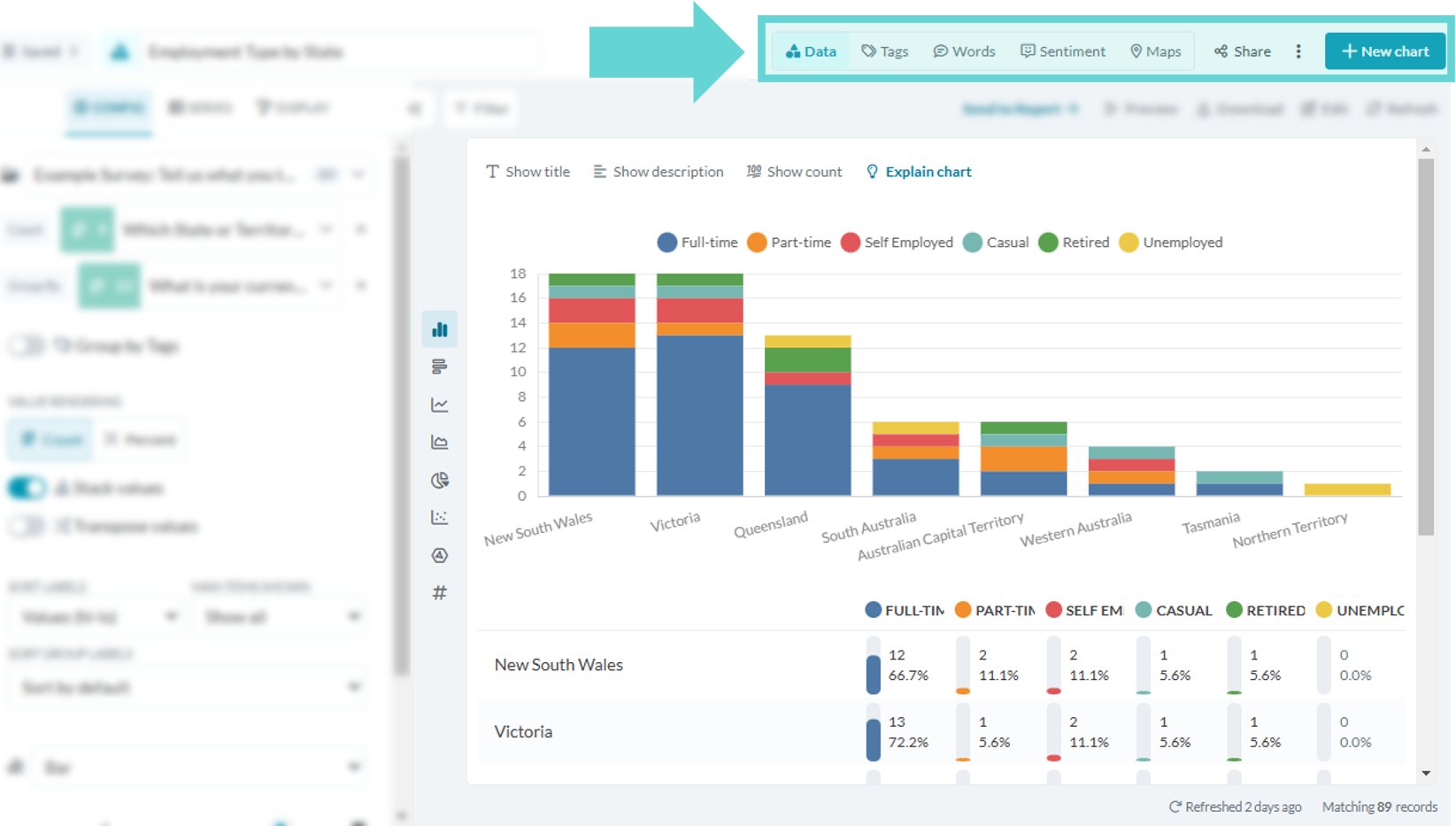The height and width of the screenshot is (826, 1456).
Task: Switch to the area chart type icon
Action: [440, 442]
